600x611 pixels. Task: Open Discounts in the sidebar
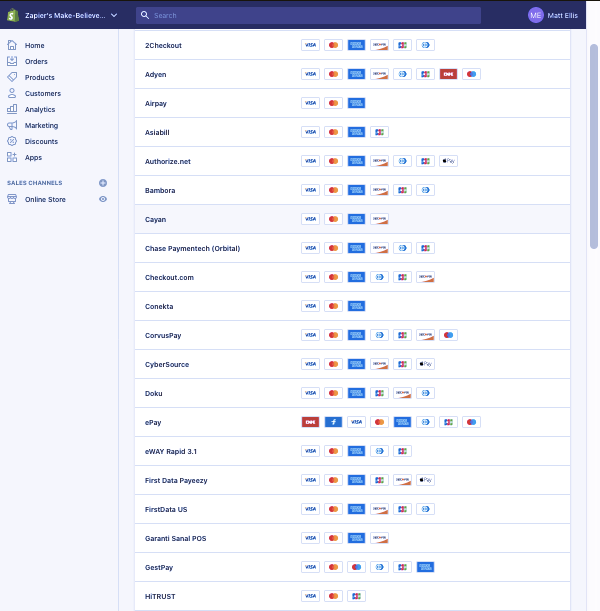coord(41,141)
